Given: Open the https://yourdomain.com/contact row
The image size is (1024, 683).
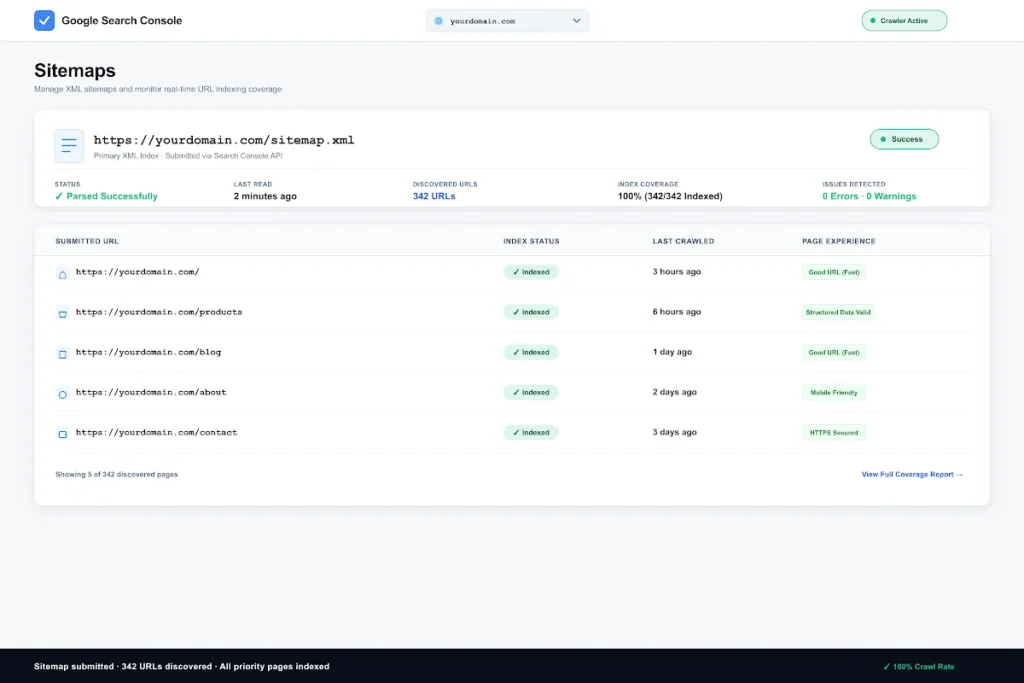Looking at the screenshot, I should point(511,432).
